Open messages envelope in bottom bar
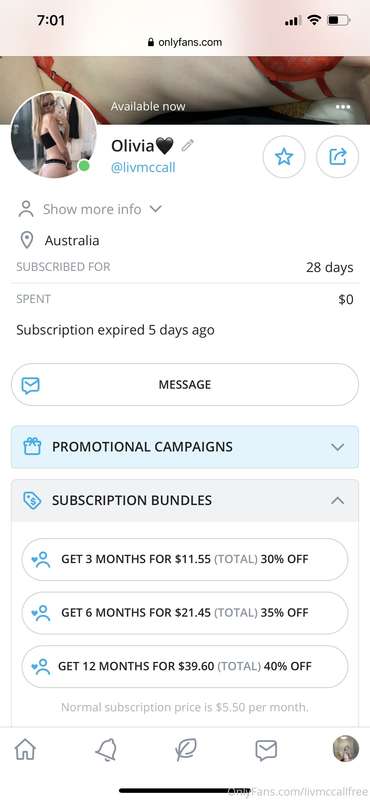Image resolution: width=370 pixels, height=800 pixels. click(266, 750)
